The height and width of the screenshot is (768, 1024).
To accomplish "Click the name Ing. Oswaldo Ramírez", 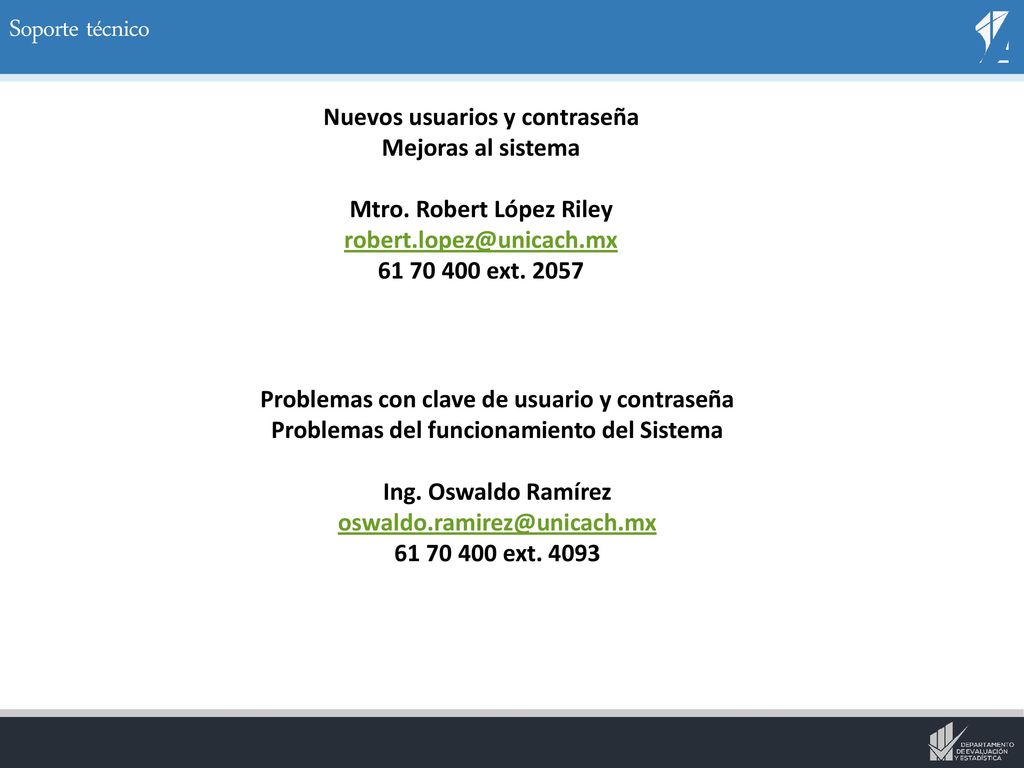I will (497, 492).
